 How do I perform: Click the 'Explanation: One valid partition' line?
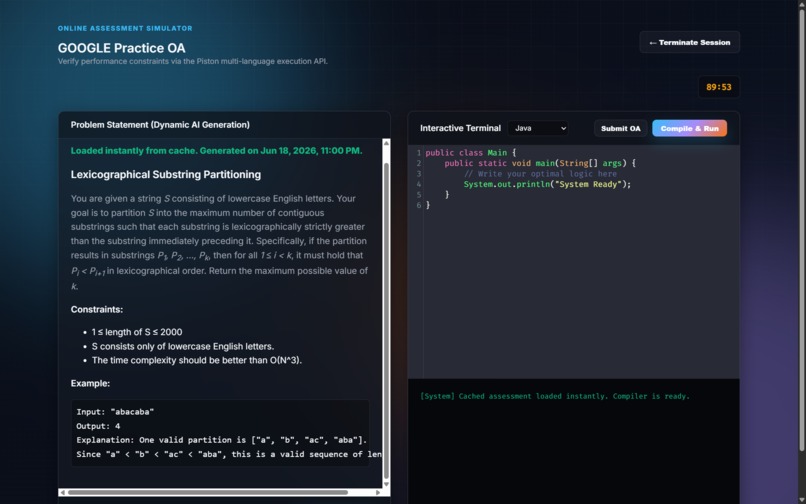coord(222,440)
